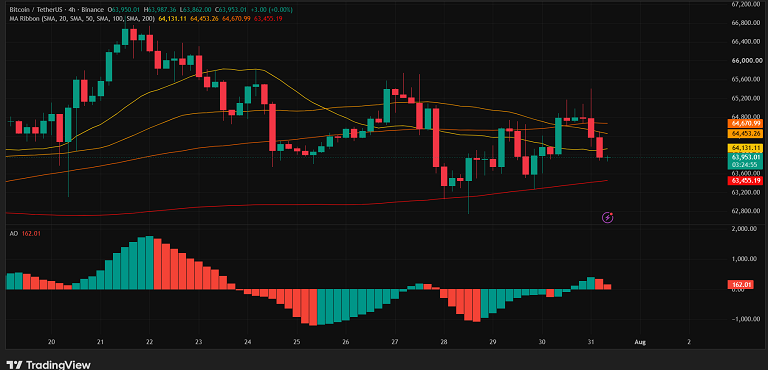Screen dimensions: 768x370
Task: Click the purple lightning flash icon
Action: pos(608,217)
